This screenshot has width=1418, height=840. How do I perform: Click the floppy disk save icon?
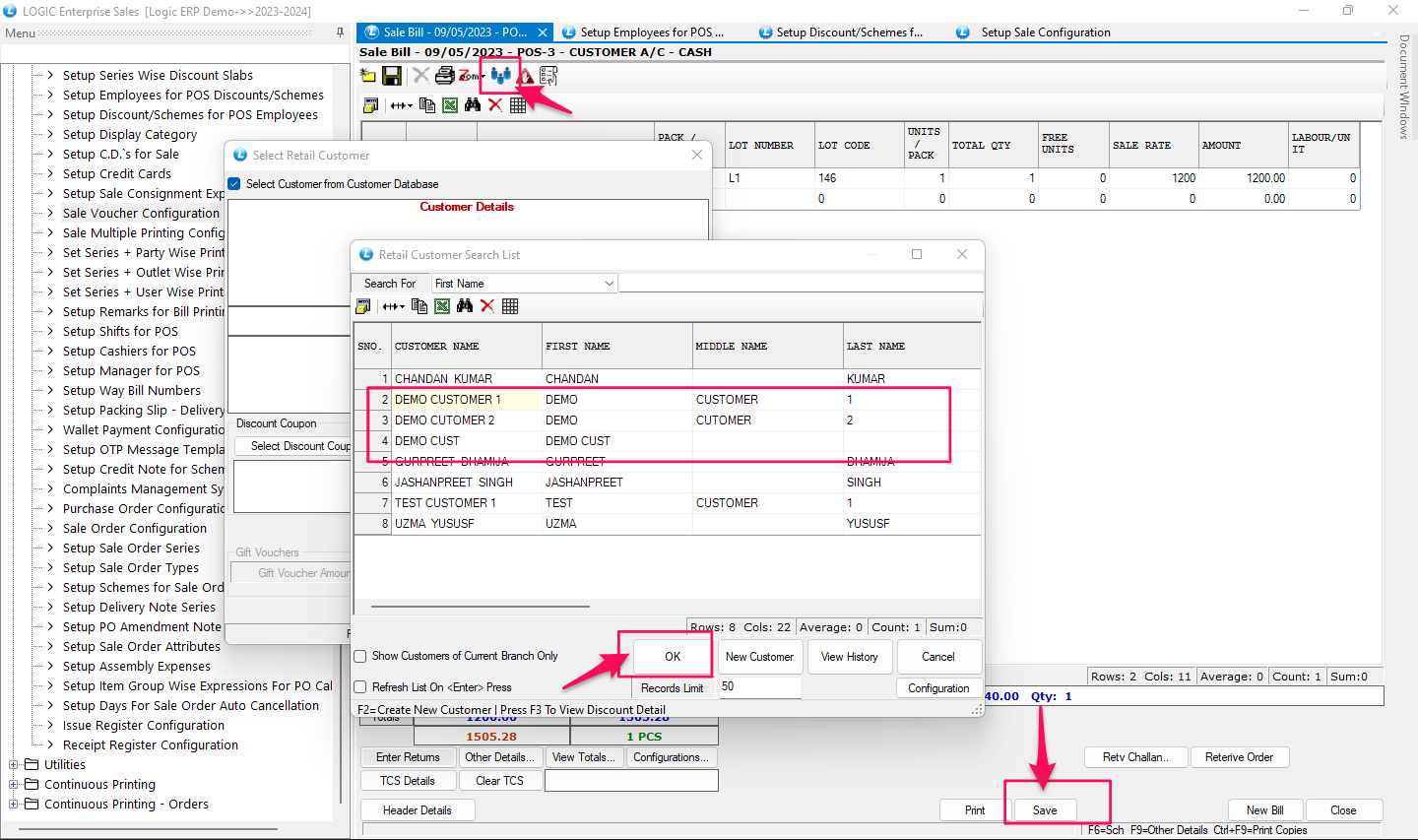point(392,76)
